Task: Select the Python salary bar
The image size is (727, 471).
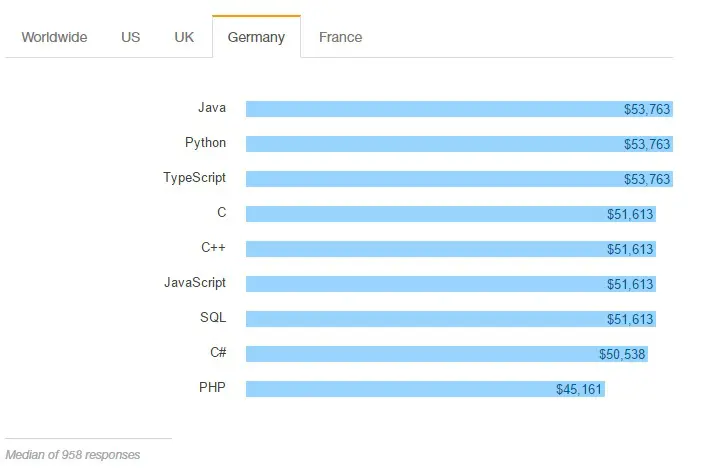Action: click(459, 144)
